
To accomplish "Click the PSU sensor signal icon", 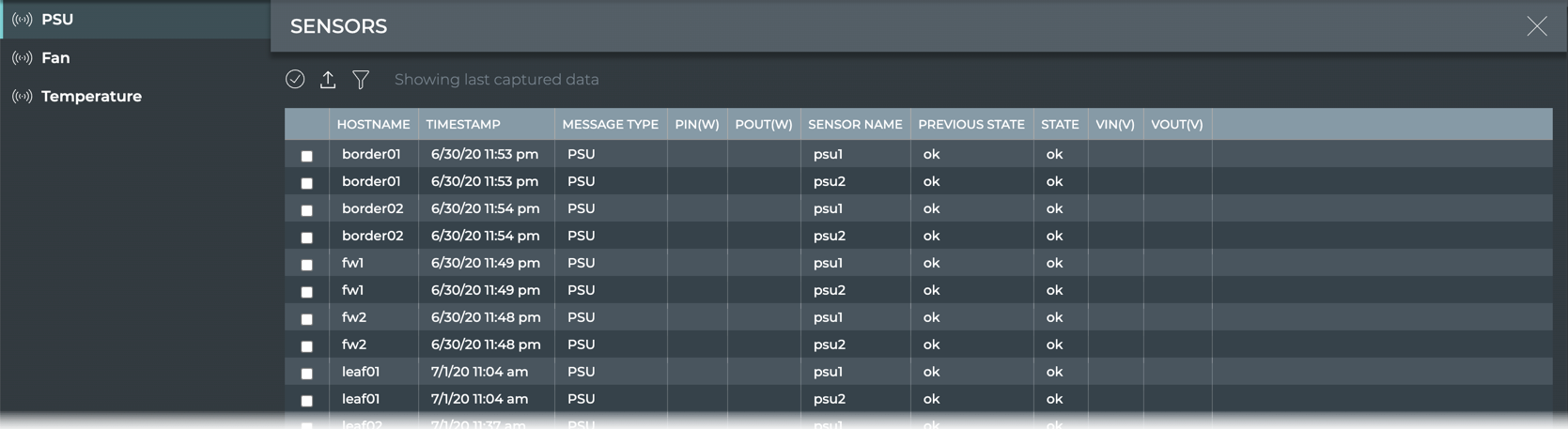I will click(23, 20).
